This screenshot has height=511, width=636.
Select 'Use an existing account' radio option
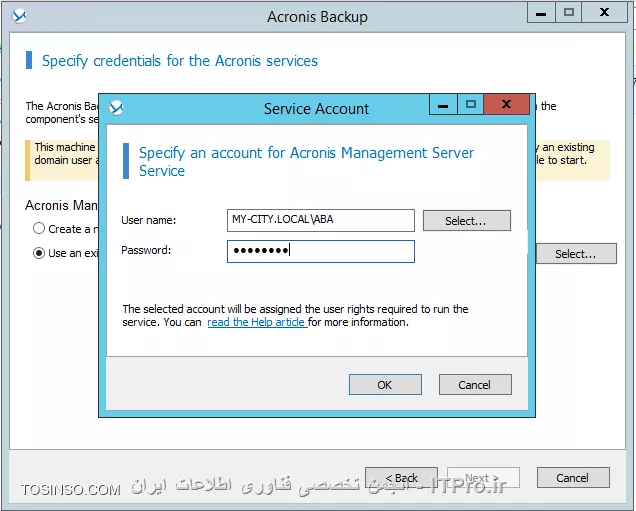(39, 253)
